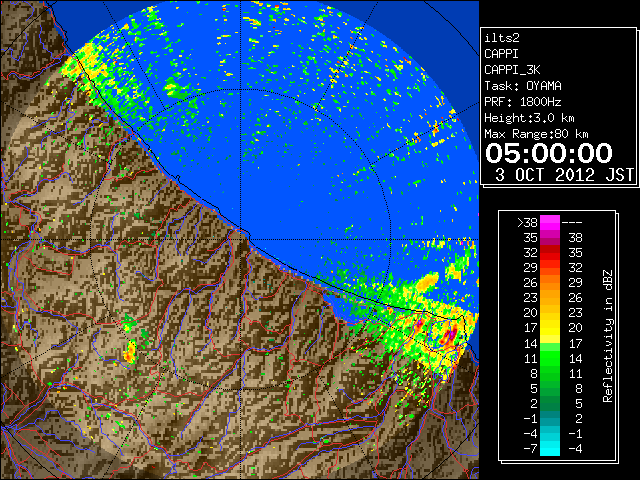This screenshot has width=640, height=480.
Task: Click the 'Max Range:80 km' line
Action: 536,134
